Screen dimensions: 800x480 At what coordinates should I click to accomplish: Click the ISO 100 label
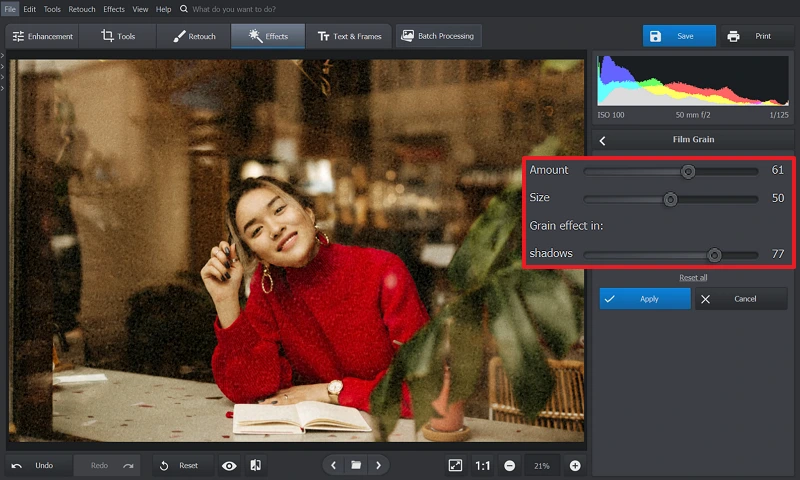[611, 115]
